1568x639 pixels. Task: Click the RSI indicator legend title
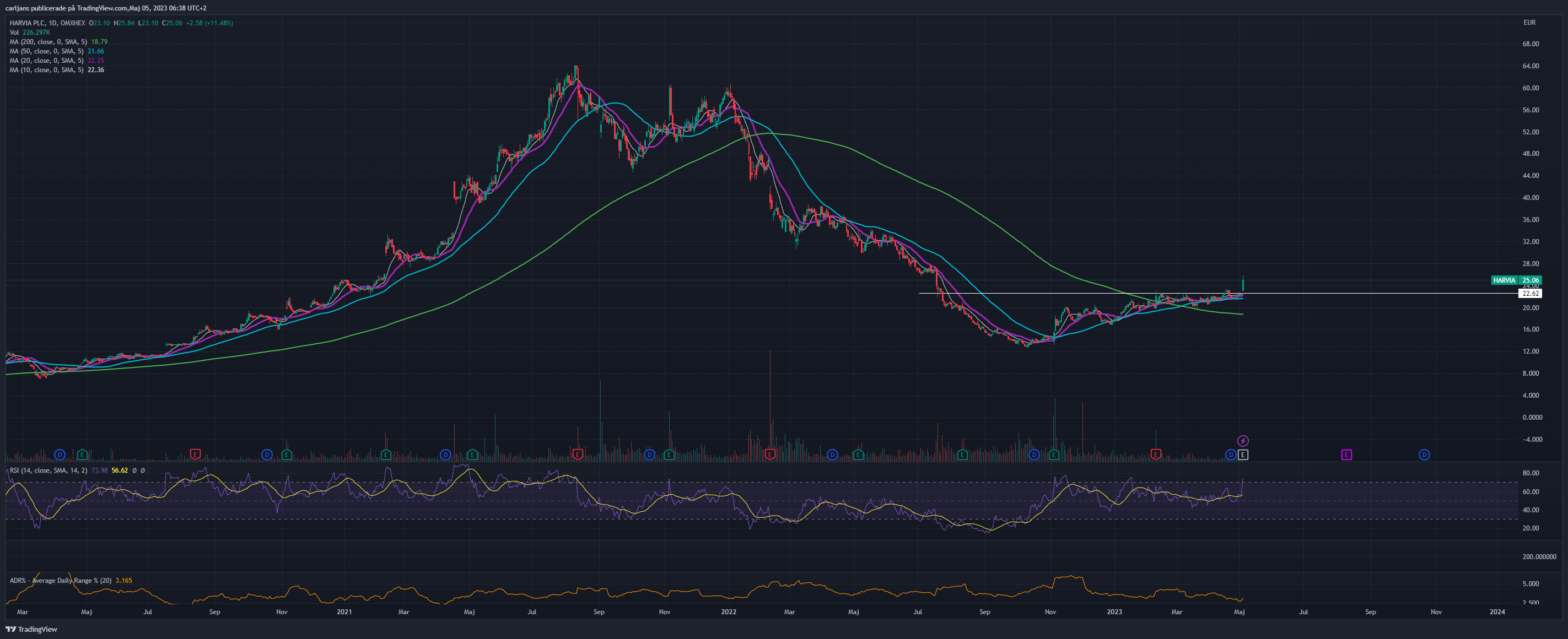pyautogui.click(x=48, y=470)
